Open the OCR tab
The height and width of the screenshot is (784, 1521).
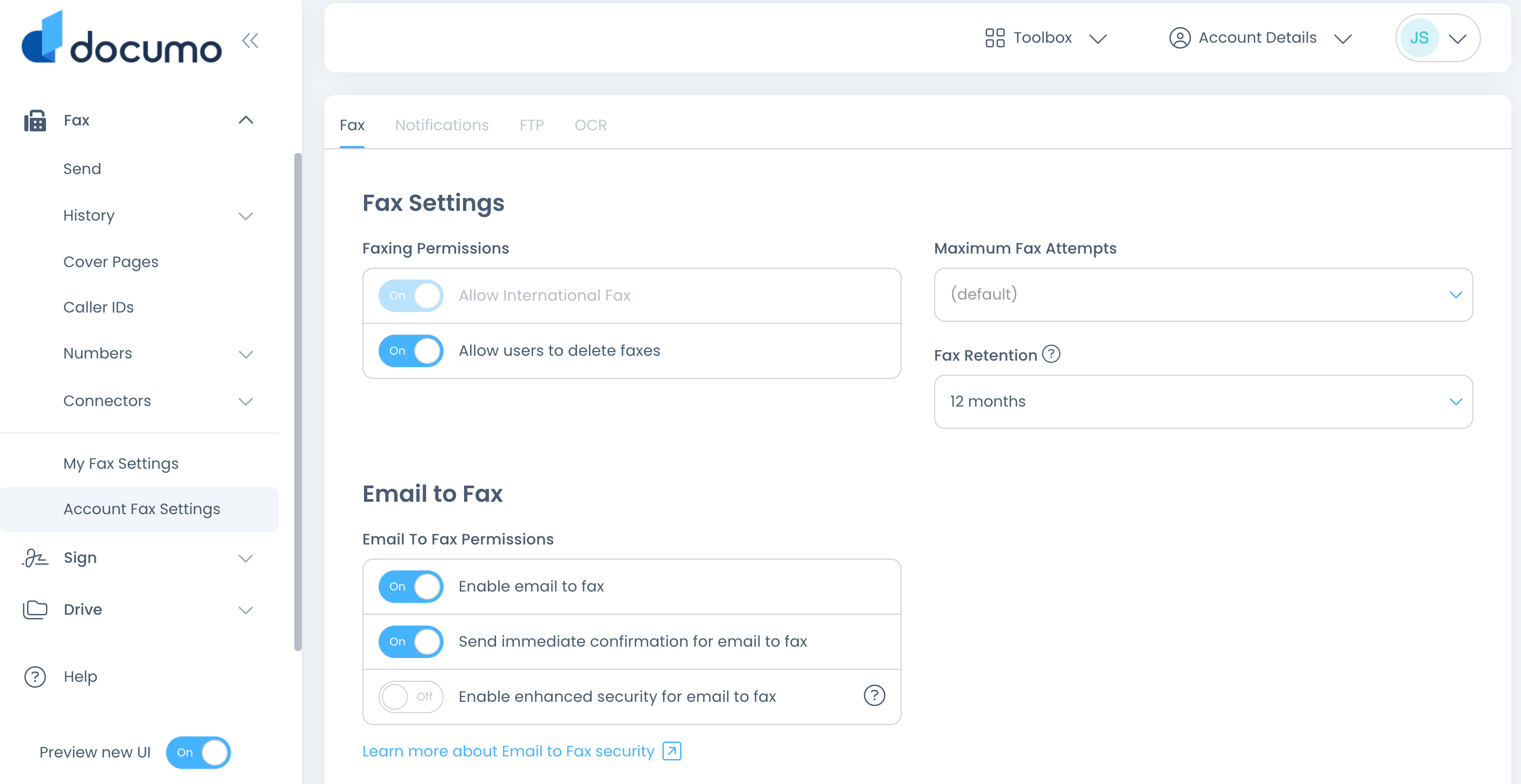pyautogui.click(x=590, y=125)
